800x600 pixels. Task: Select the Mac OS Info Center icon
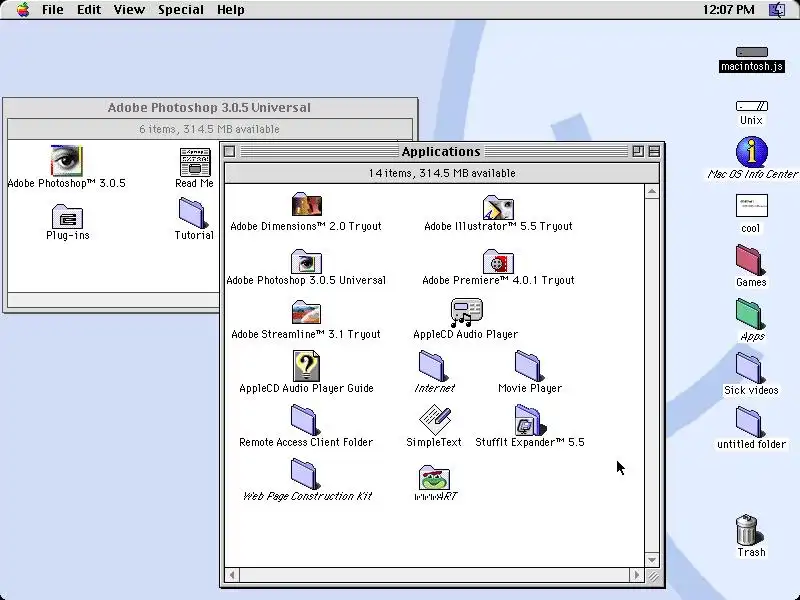[x=752, y=152]
